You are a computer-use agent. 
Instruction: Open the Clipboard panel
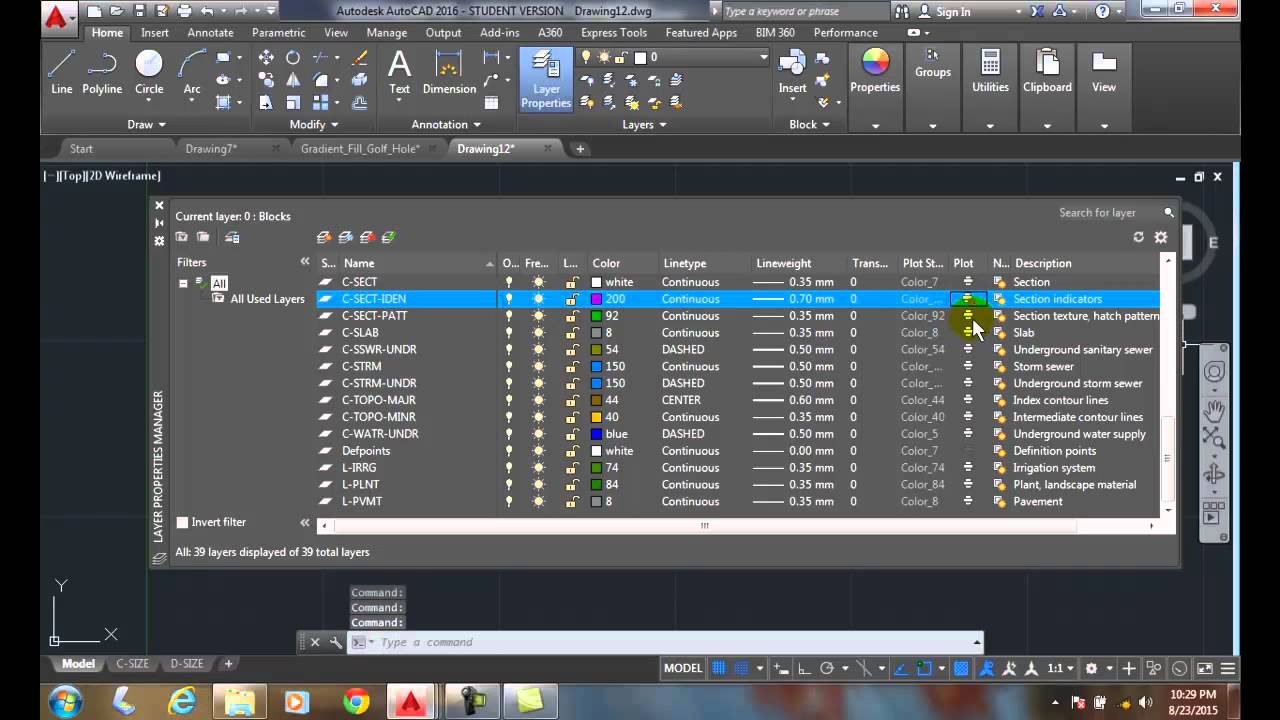(x=1047, y=72)
